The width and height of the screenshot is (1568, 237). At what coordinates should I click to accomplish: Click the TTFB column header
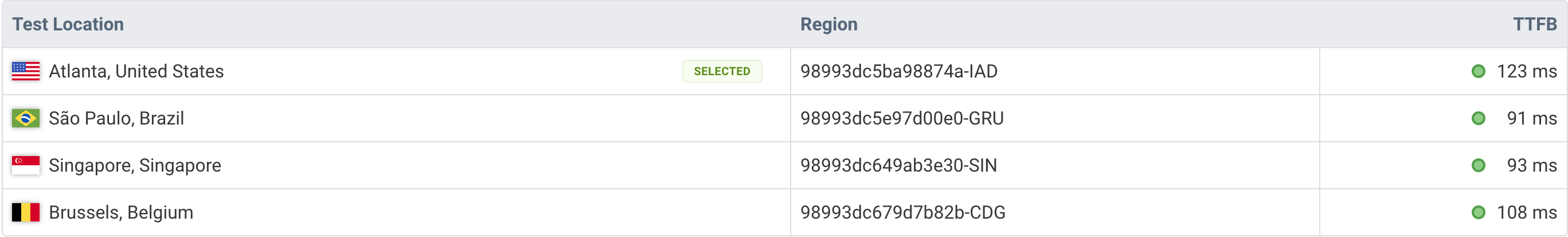(x=1535, y=24)
